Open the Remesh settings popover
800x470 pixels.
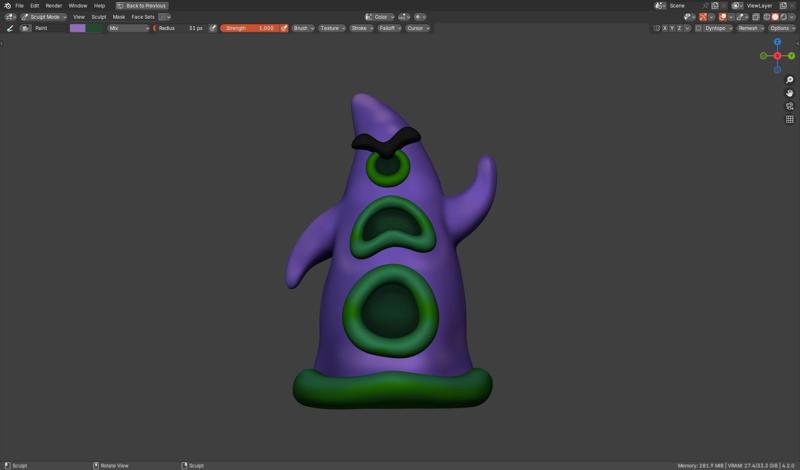pyautogui.click(x=751, y=28)
